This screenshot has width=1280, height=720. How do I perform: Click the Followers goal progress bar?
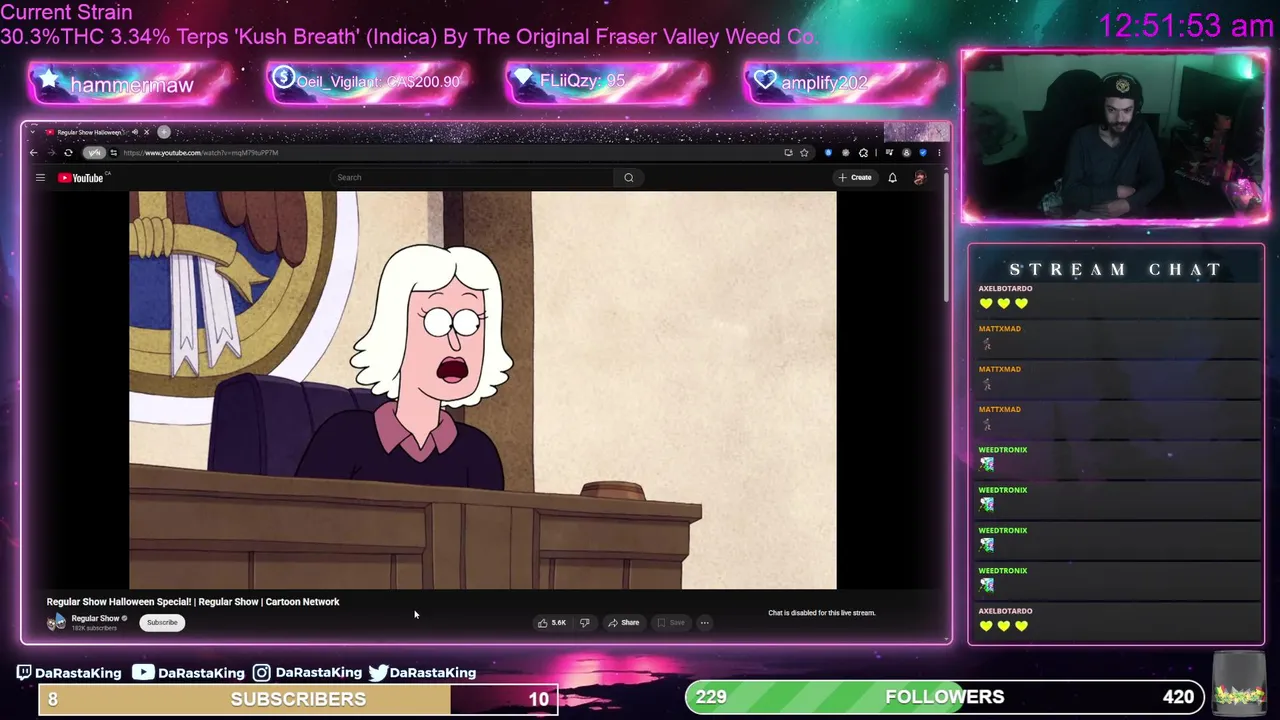944,697
